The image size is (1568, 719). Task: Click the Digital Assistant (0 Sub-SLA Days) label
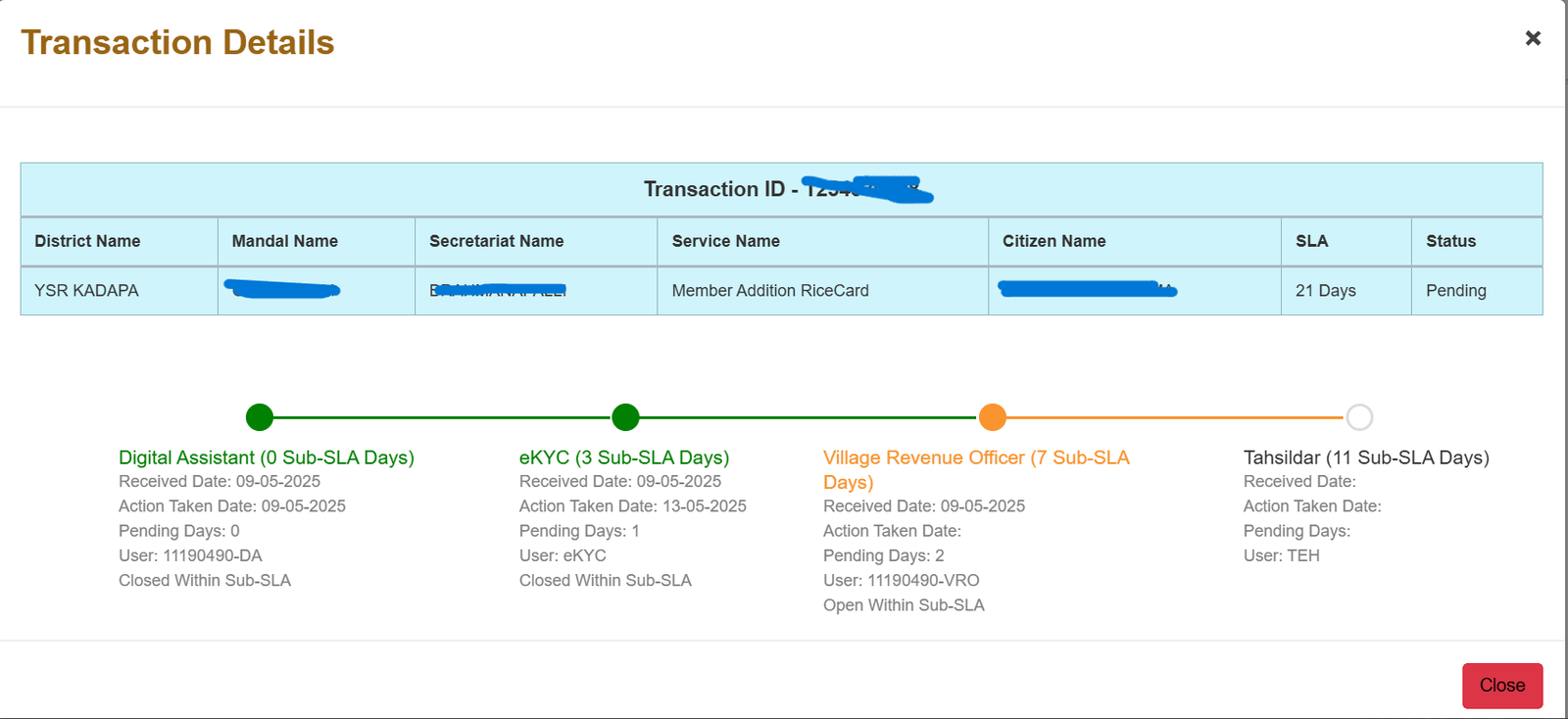(267, 457)
